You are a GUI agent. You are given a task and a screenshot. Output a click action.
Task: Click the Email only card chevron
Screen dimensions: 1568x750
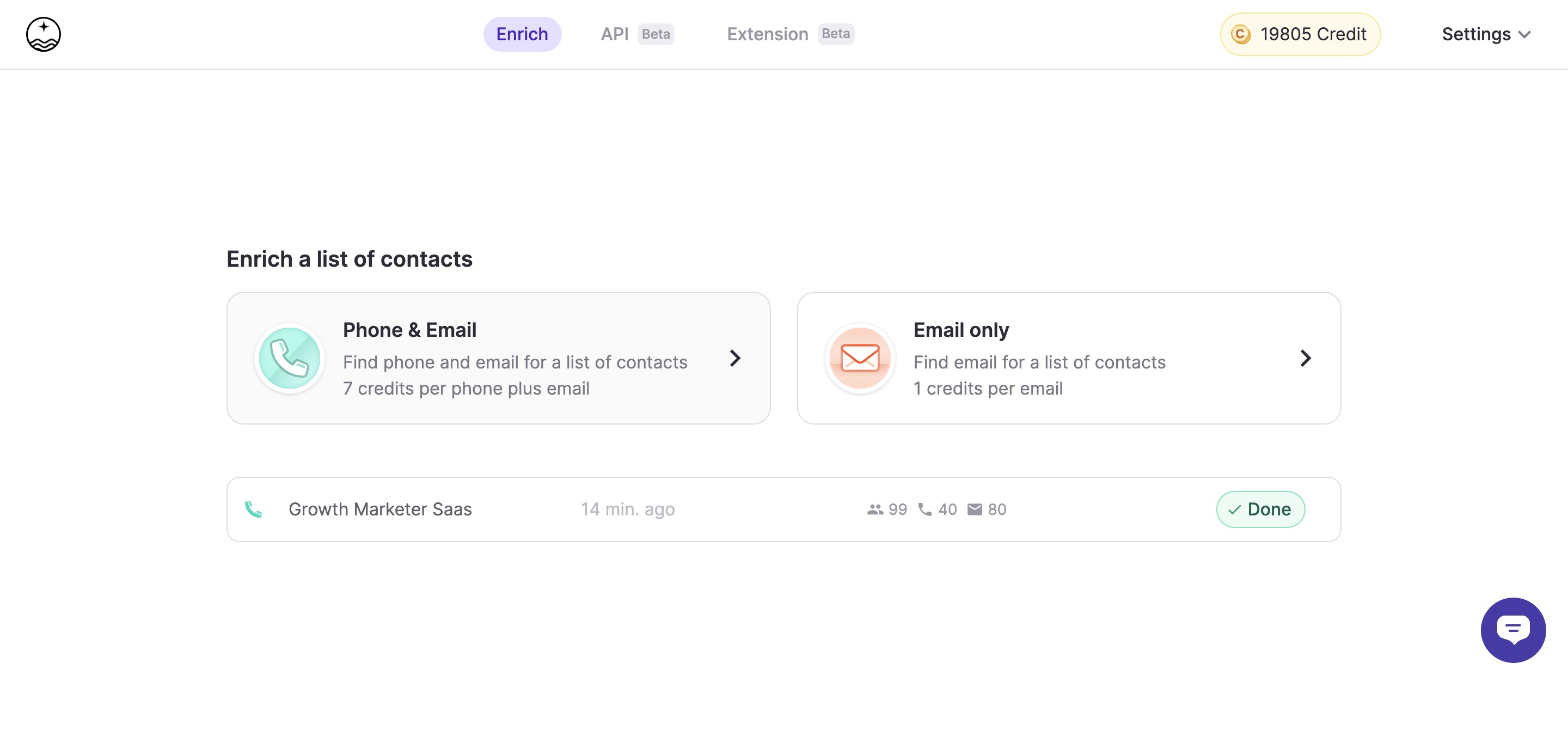click(1305, 358)
